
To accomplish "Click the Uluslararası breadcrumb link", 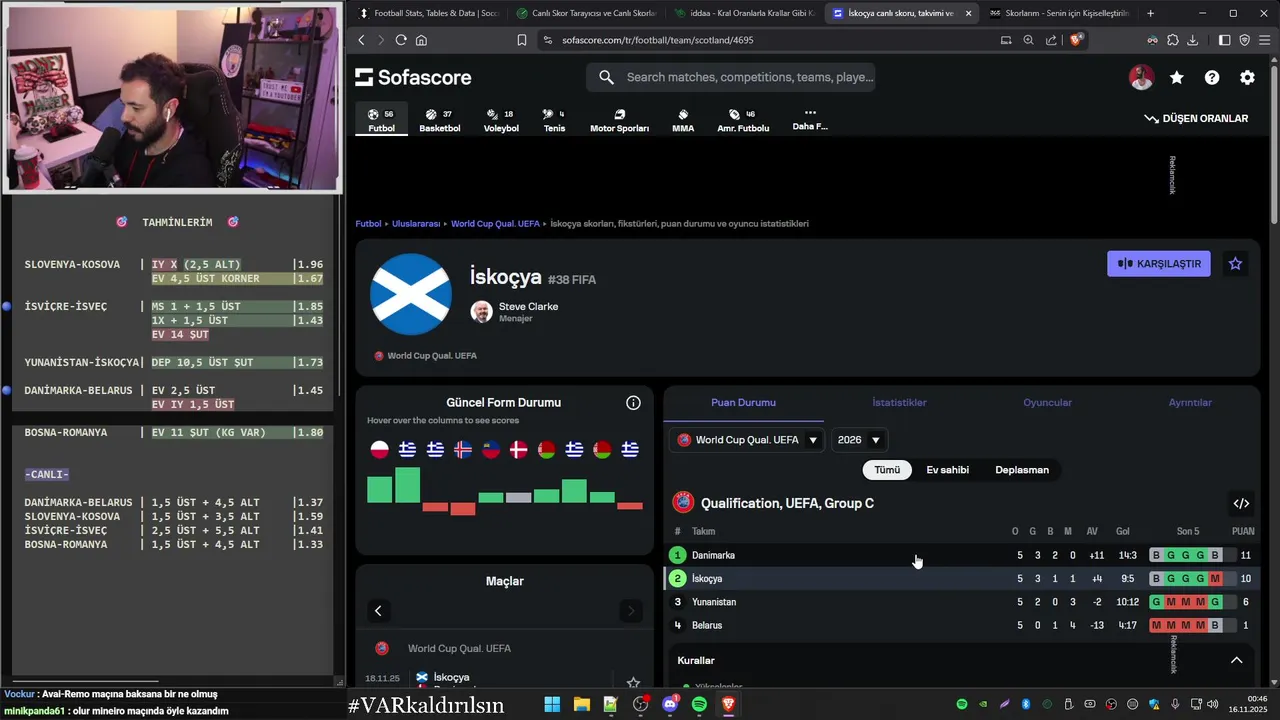I will pyautogui.click(x=416, y=224).
